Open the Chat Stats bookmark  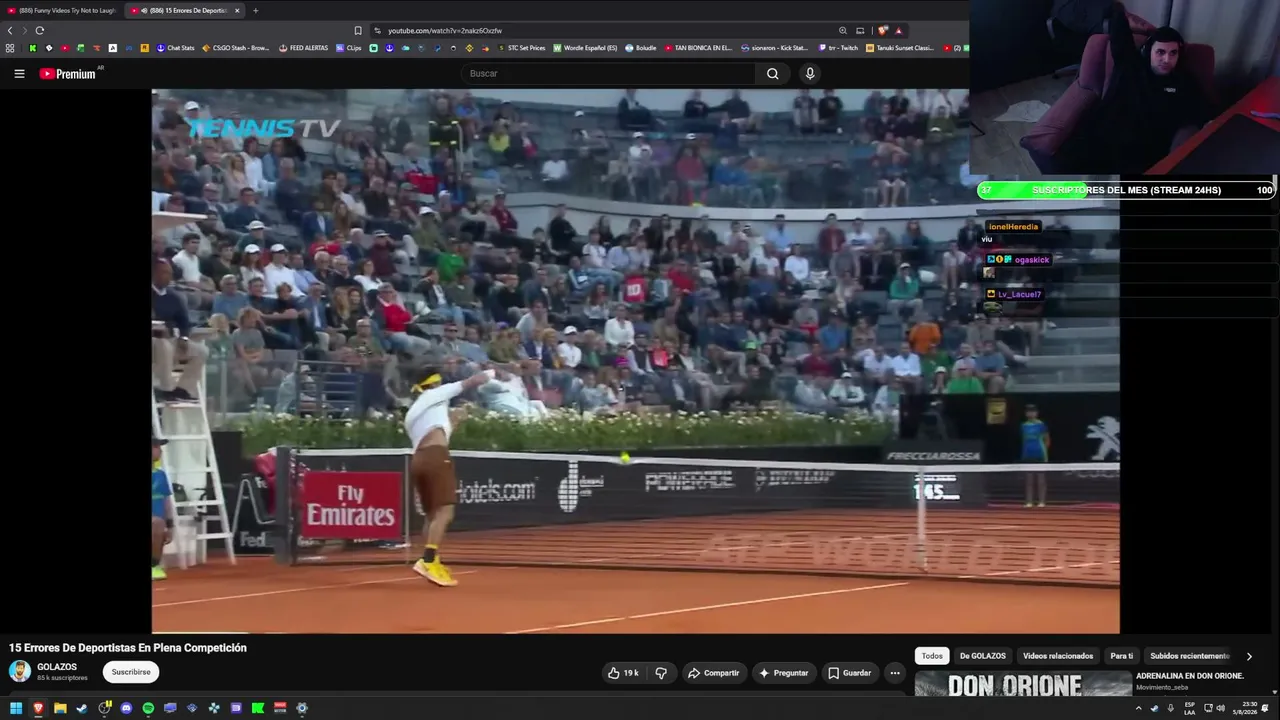click(175, 48)
